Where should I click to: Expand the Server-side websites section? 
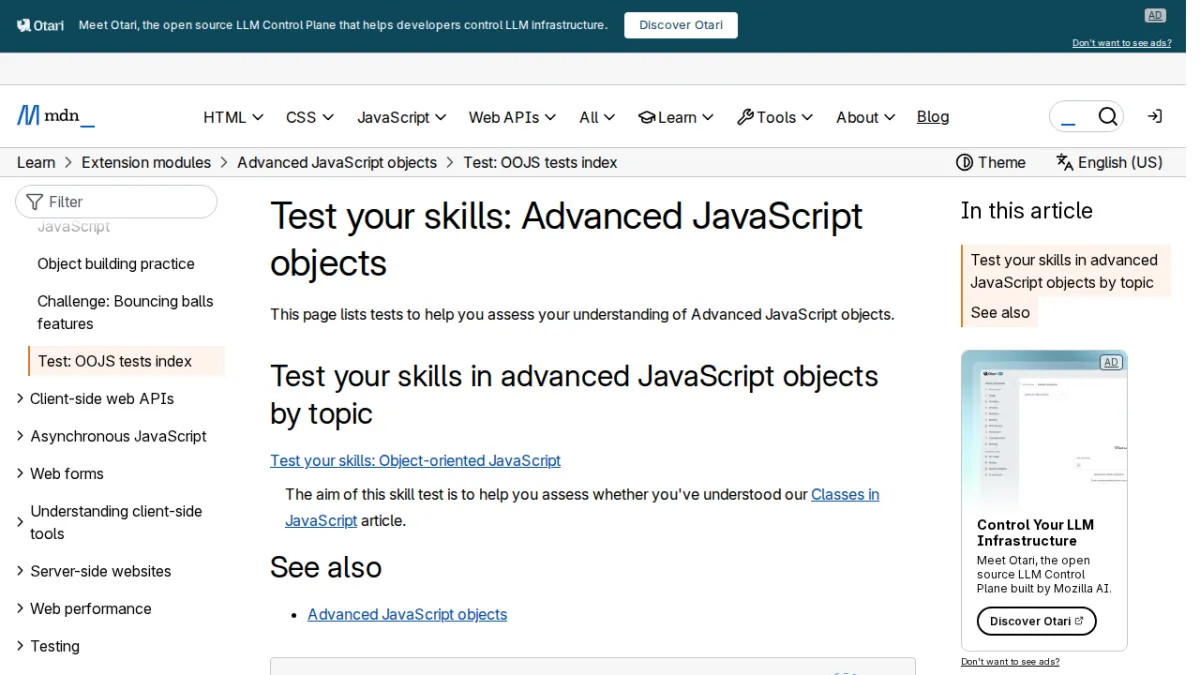click(94, 571)
